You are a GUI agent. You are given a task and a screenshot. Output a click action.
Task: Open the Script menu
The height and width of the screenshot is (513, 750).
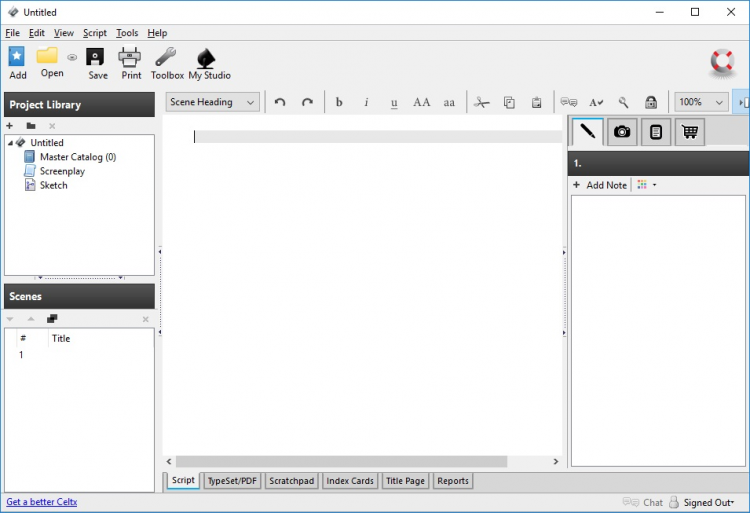coord(94,33)
